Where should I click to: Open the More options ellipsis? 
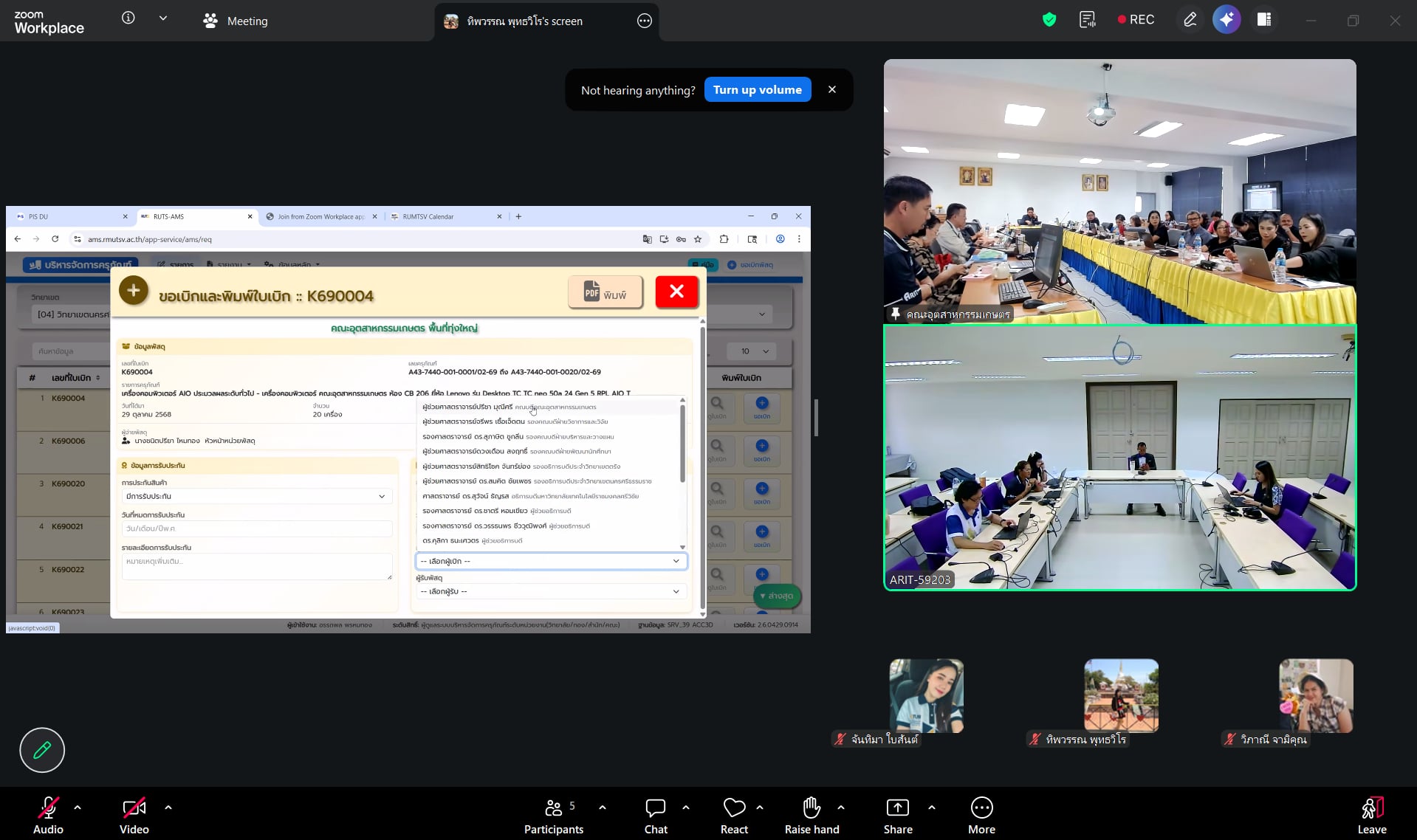tap(981, 808)
